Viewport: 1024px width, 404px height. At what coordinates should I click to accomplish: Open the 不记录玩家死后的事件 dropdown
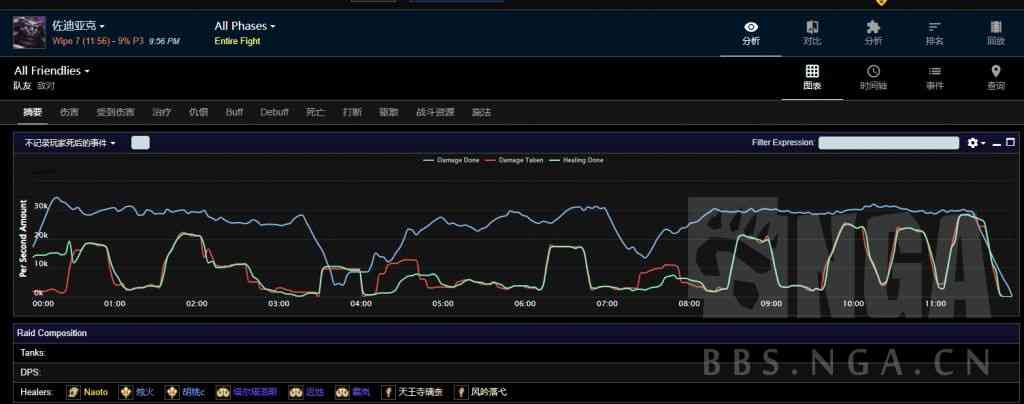click(x=70, y=143)
